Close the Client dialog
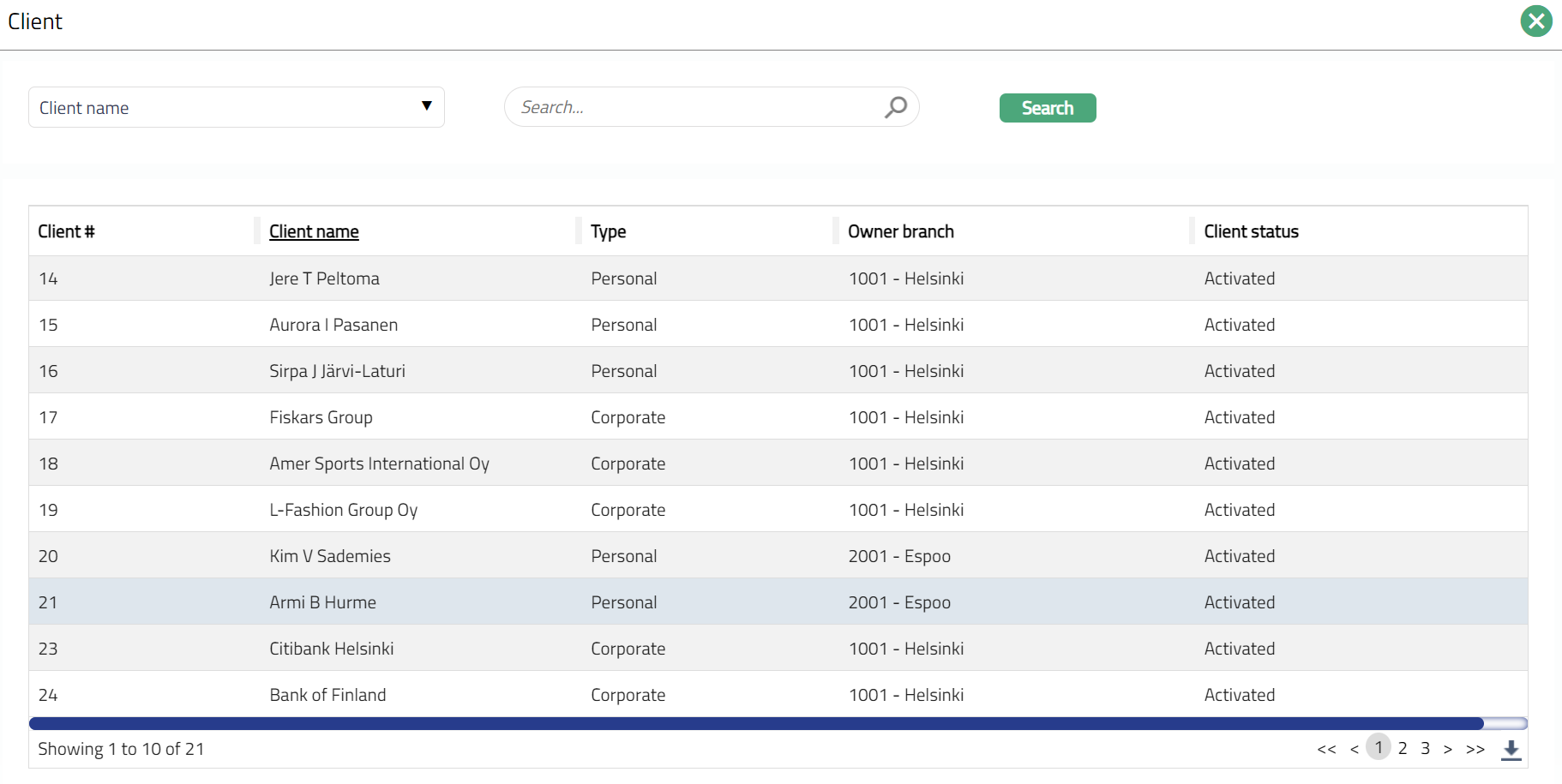The width and height of the screenshot is (1562, 784). [x=1535, y=21]
